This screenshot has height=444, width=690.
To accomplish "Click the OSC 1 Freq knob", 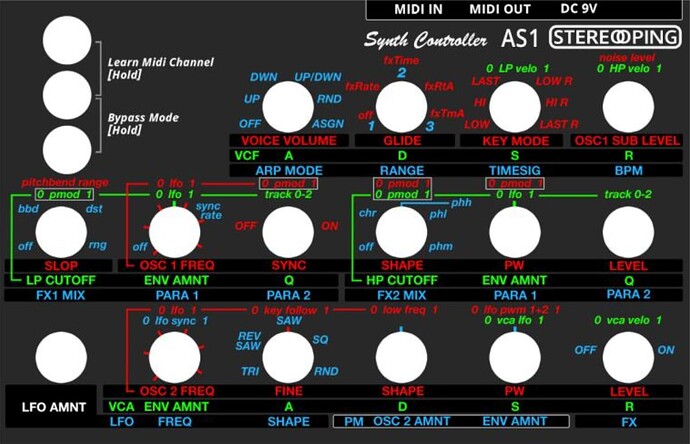I will click(175, 232).
